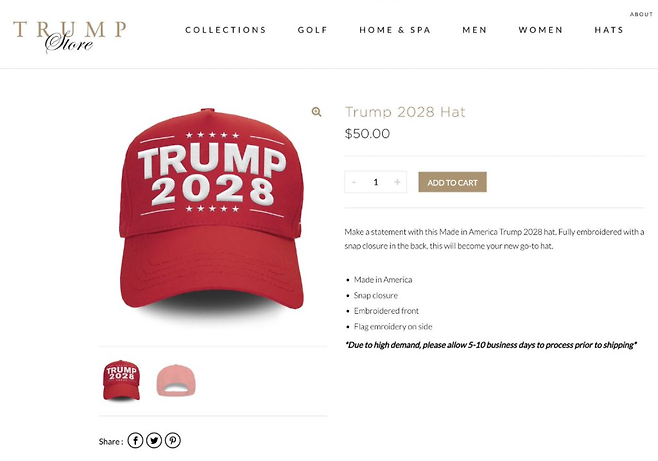Image resolution: width=658 pixels, height=461 pixels.
Task: Add the hat to cart
Action: coord(452,182)
